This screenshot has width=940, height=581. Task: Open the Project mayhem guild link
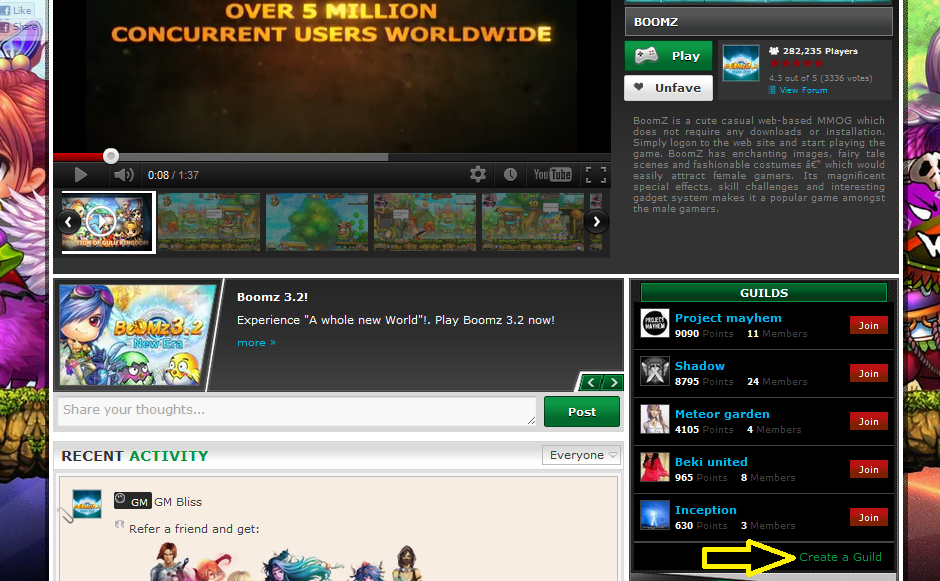click(x=728, y=318)
